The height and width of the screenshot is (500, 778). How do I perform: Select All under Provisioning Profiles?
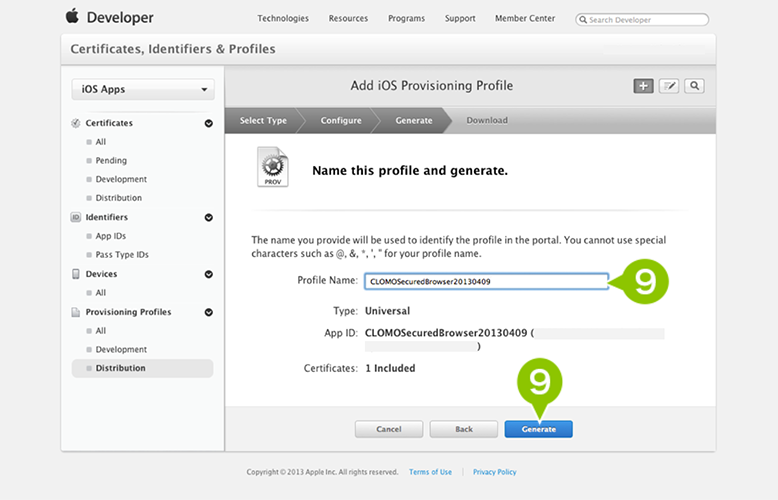pos(101,331)
